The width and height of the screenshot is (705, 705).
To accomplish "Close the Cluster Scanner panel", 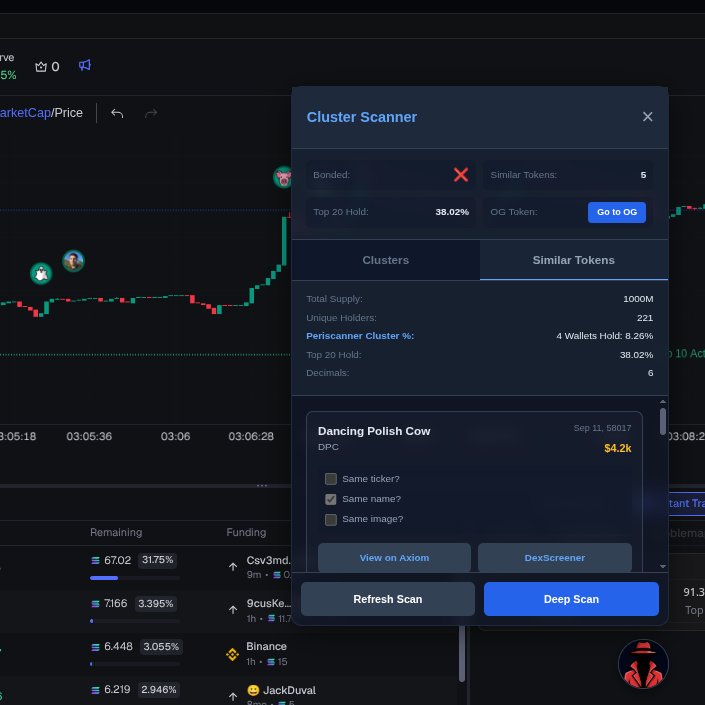I will pyautogui.click(x=647, y=117).
